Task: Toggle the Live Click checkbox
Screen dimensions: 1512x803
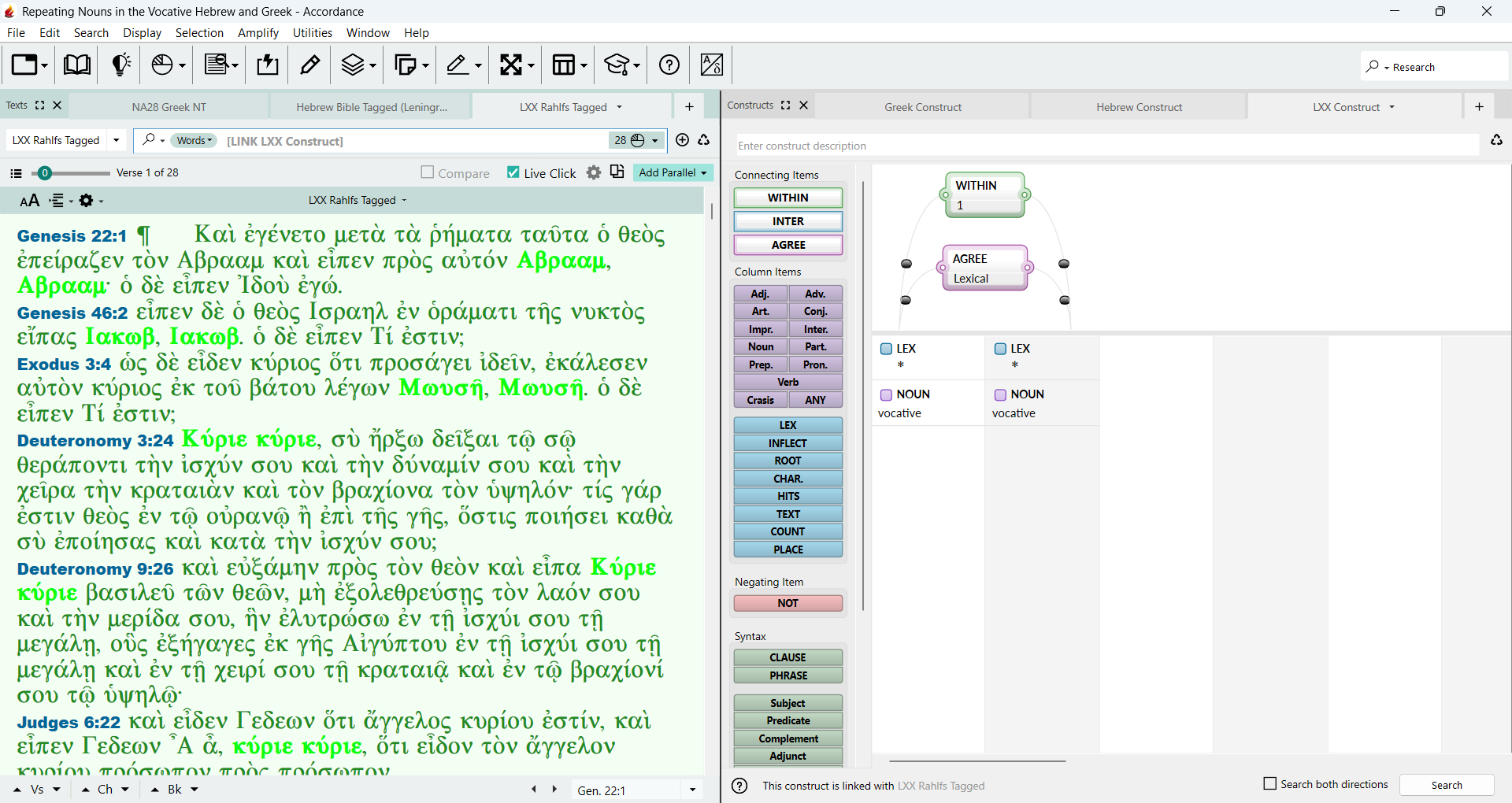Action: (x=513, y=172)
